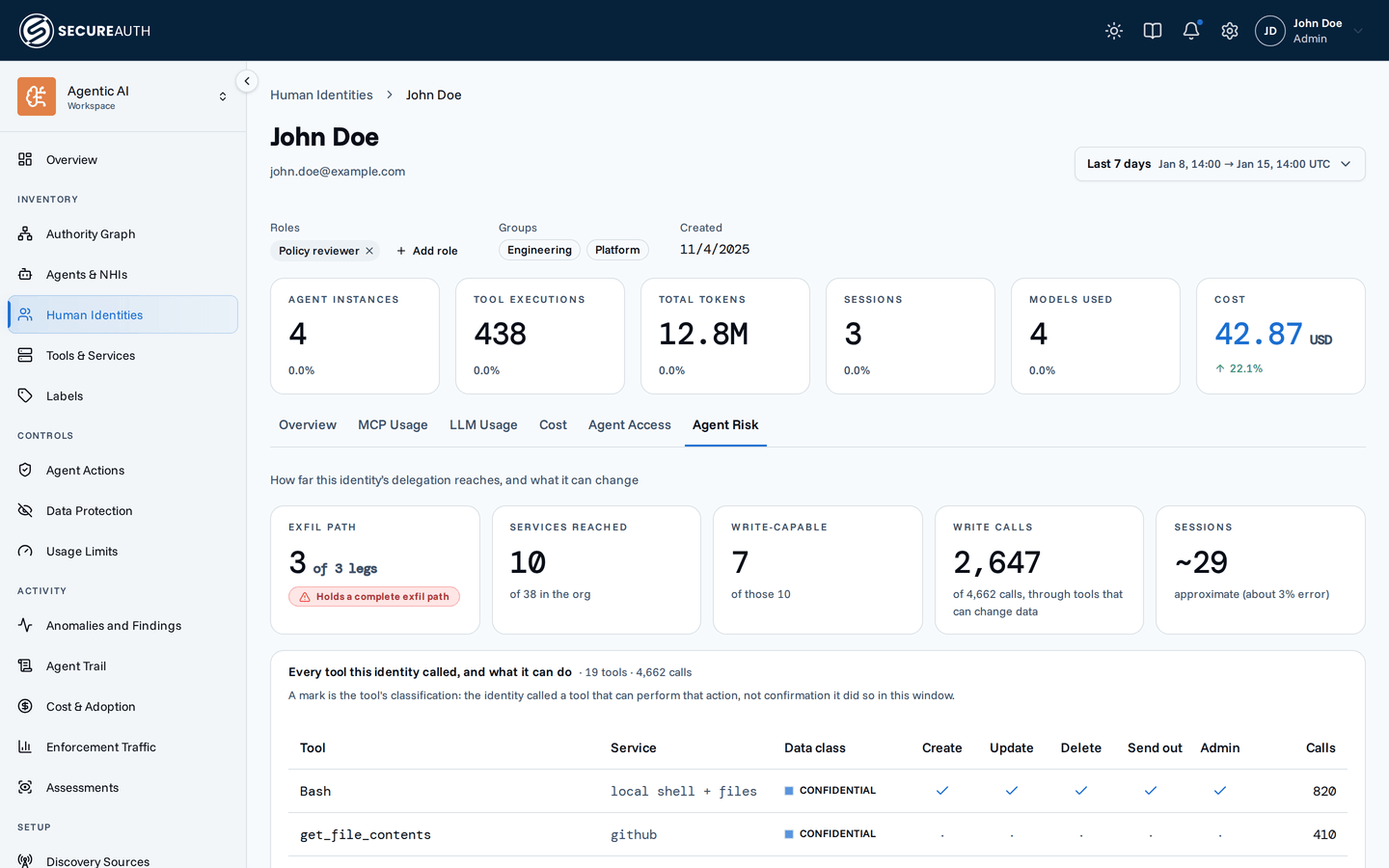This screenshot has height=868, width=1389.
Task: View the Agent Trail
Action: coord(123,665)
